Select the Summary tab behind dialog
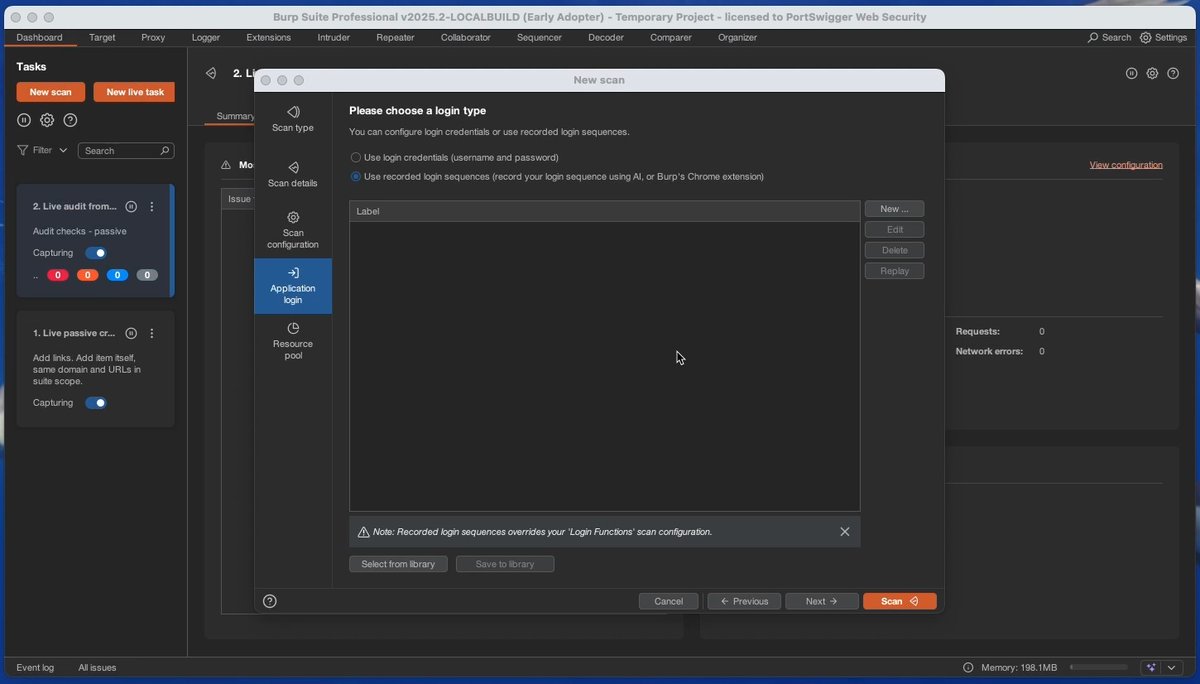This screenshot has width=1200, height=684. pyautogui.click(x=235, y=116)
